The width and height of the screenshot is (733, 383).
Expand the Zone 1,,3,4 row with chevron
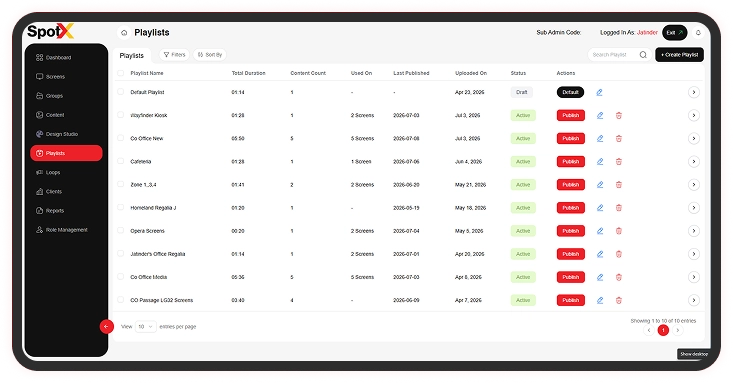pyautogui.click(x=694, y=185)
